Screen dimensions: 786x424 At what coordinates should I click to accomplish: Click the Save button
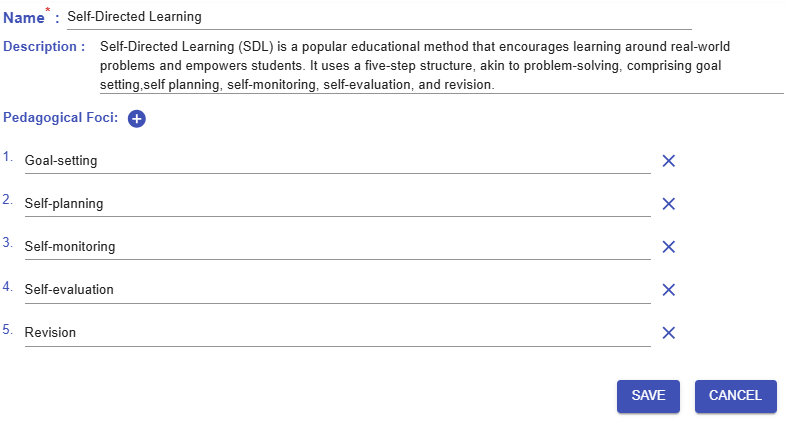click(x=648, y=396)
